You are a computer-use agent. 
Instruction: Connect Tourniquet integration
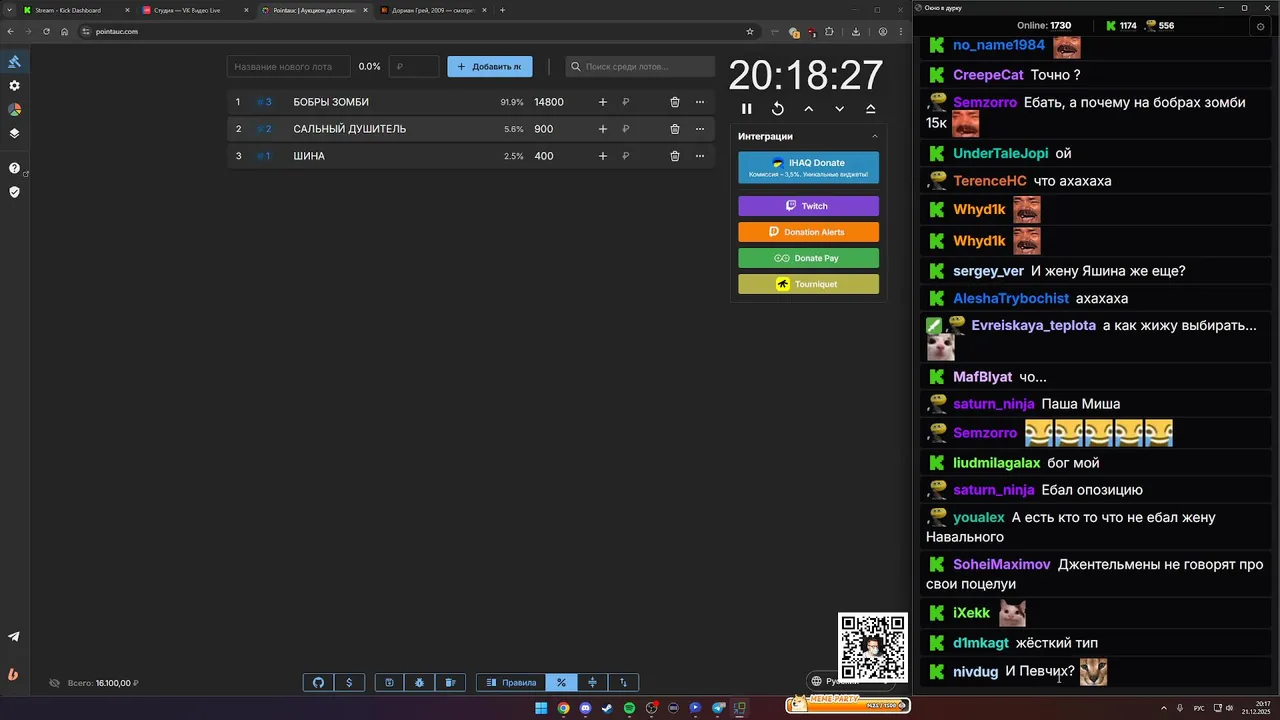808,284
